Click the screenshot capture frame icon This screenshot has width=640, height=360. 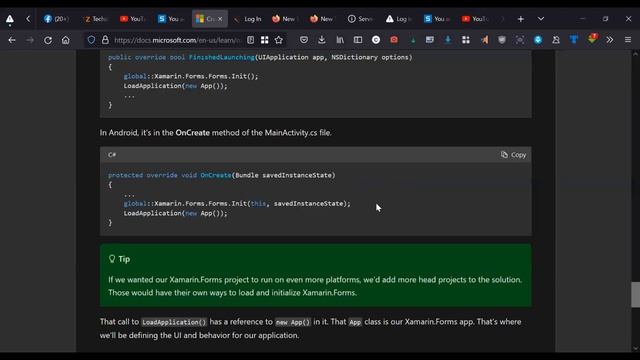tap(520, 40)
